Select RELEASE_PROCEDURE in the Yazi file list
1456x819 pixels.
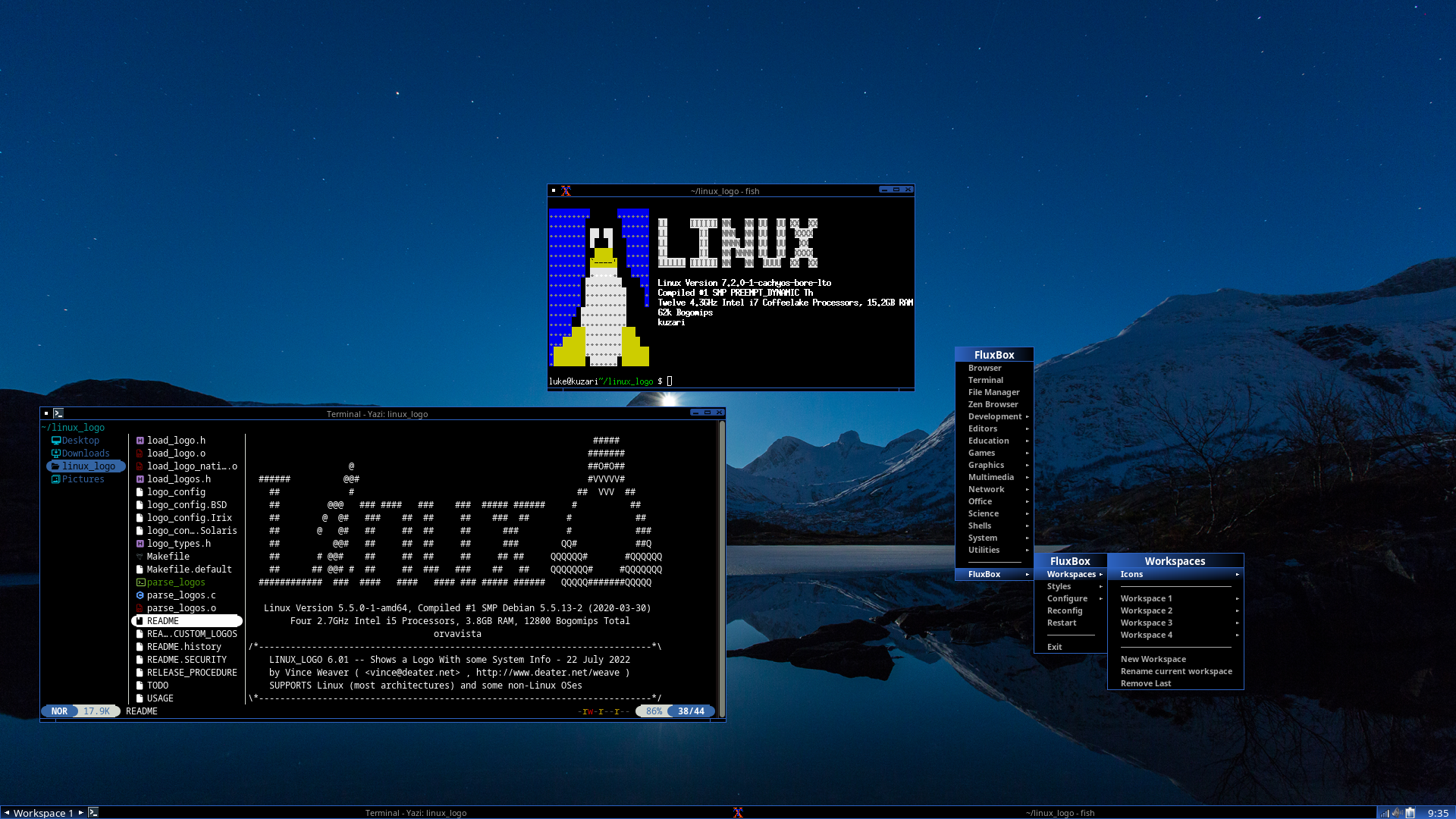187,673
